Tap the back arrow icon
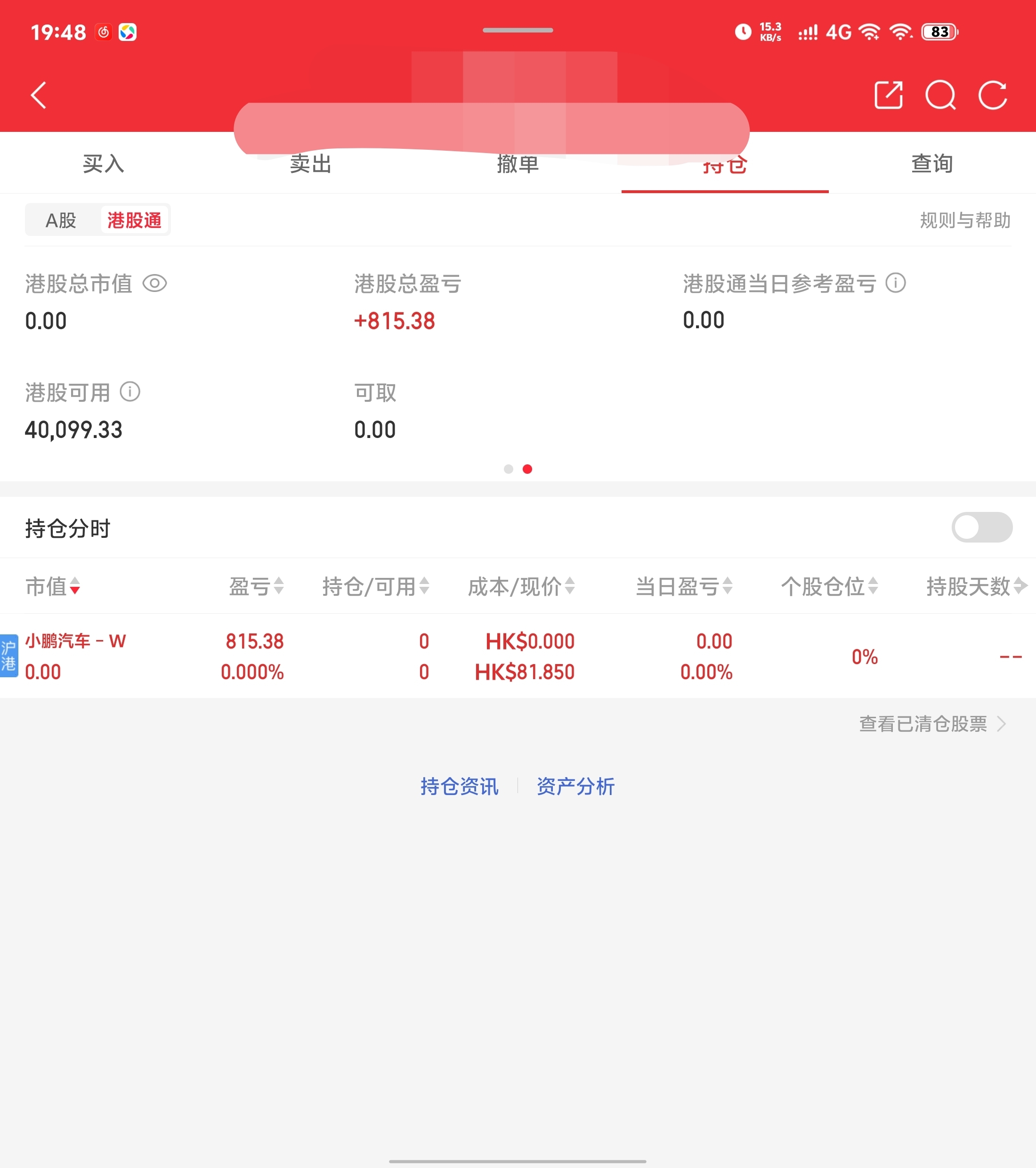The width and height of the screenshot is (1036, 1168). (39, 96)
